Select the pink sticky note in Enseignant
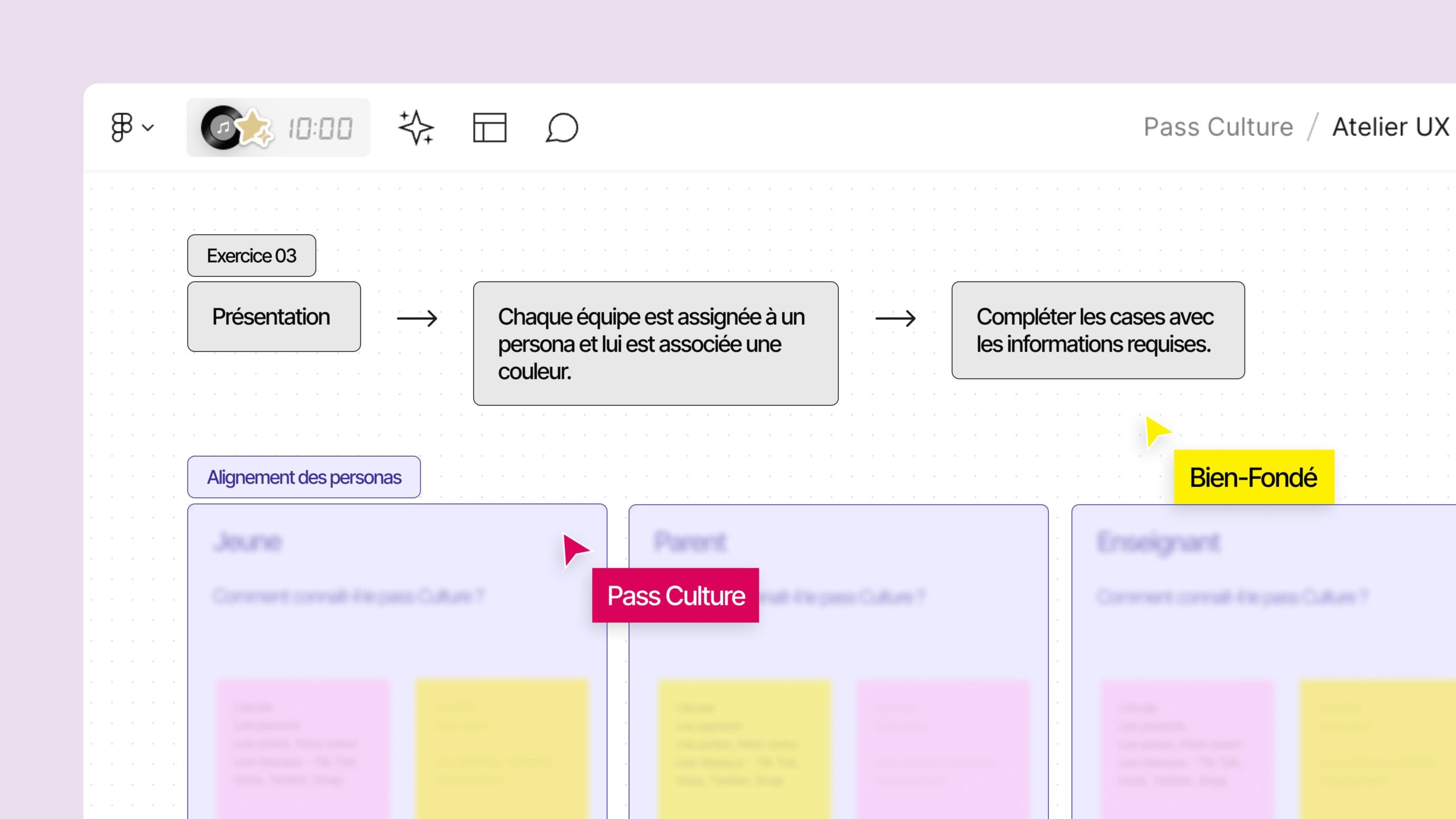Screen dimensions: 1456x819 1188,748
